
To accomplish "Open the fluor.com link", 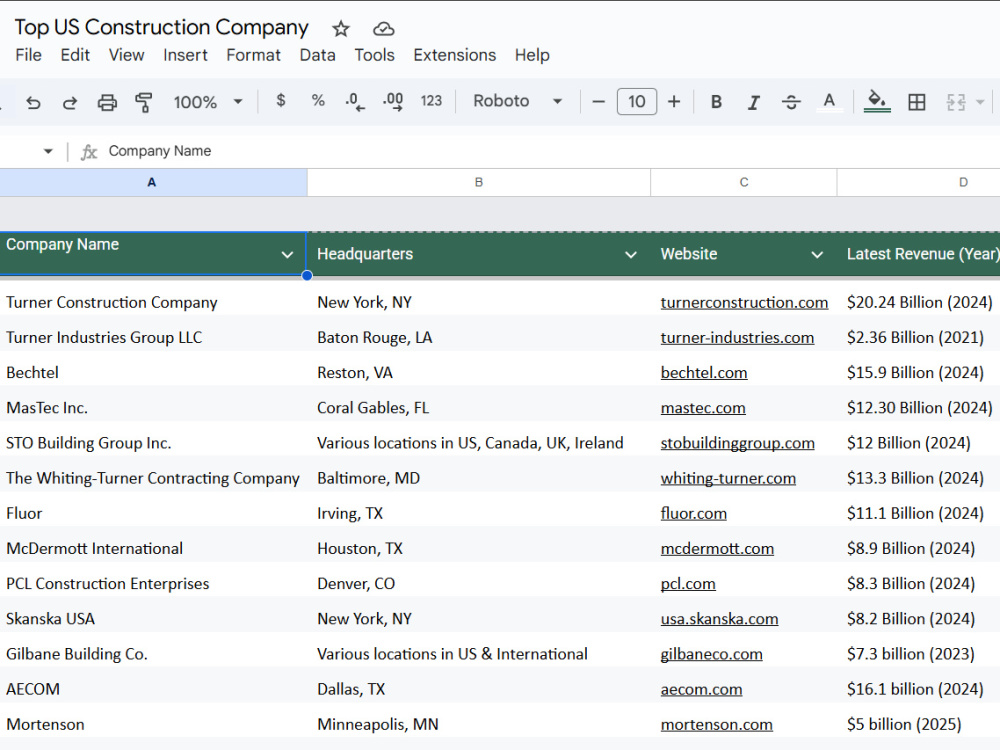I will coord(694,513).
